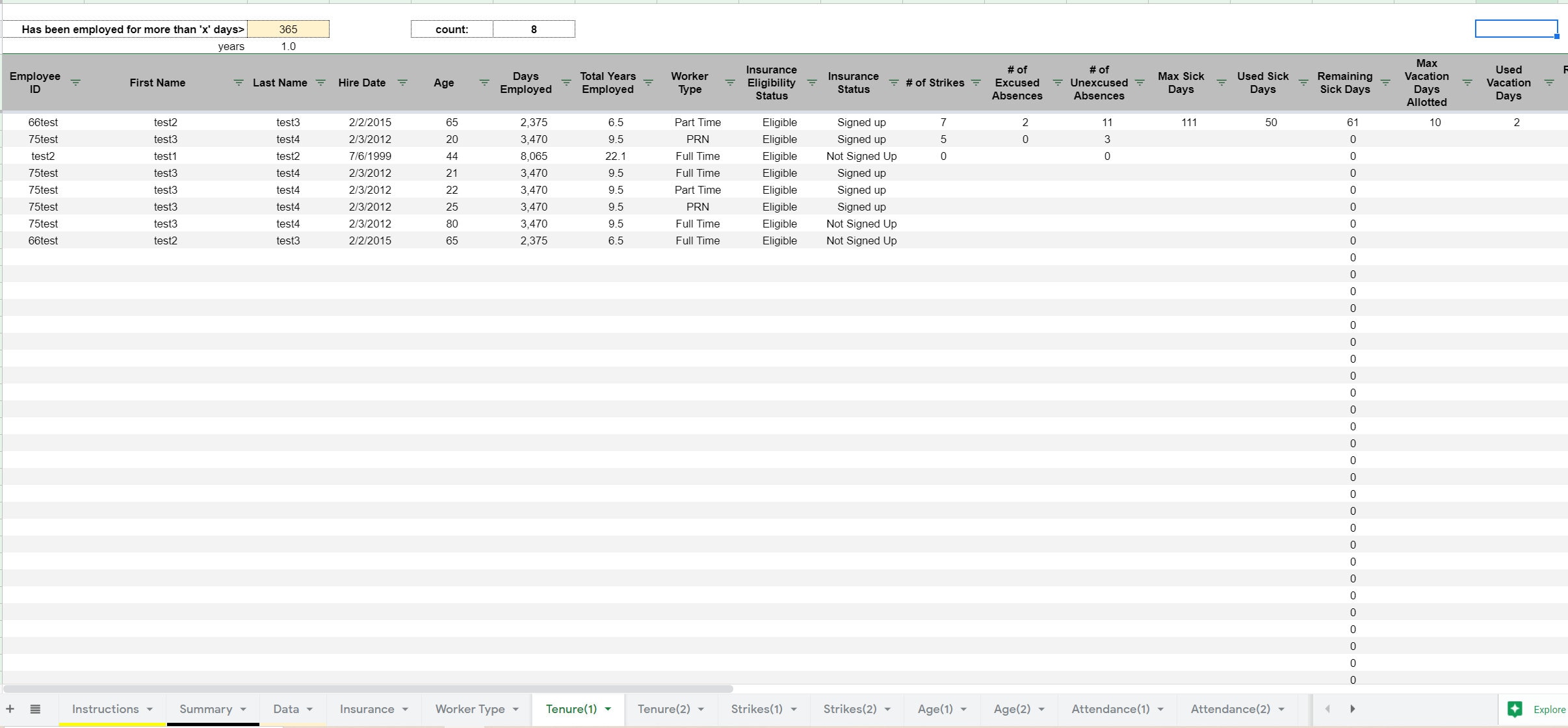1568x728 pixels.
Task: Open the Data tab dropdown menu
Action: pyautogui.click(x=310, y=709)
